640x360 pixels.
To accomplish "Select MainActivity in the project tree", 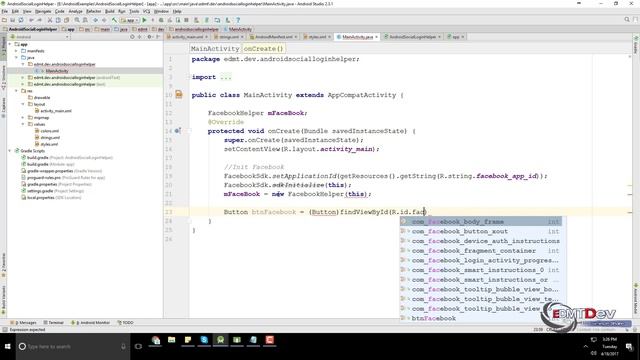I will click(x=57, y=71).
